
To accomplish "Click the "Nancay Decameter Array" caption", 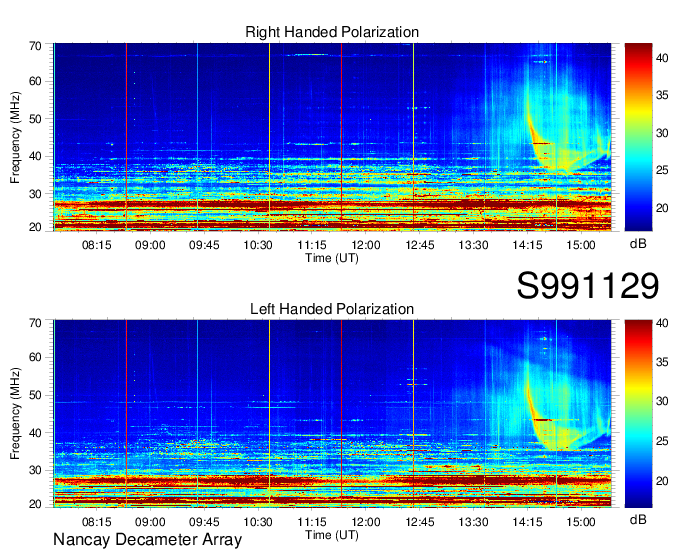I will [147, 540].
